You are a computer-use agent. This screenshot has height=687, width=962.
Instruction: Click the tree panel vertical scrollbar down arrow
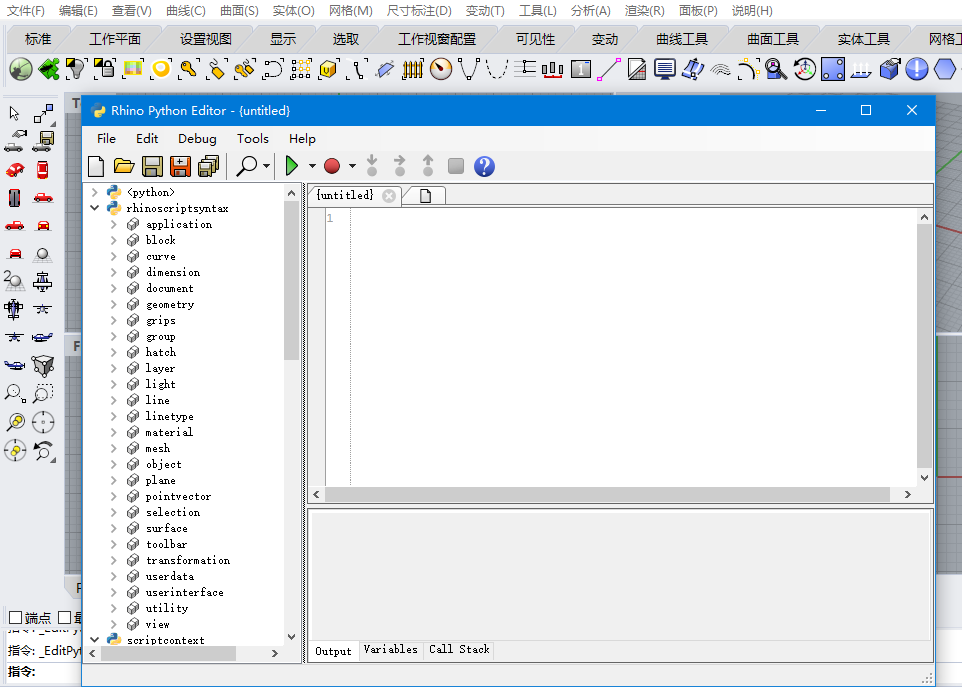click(291, 637)
